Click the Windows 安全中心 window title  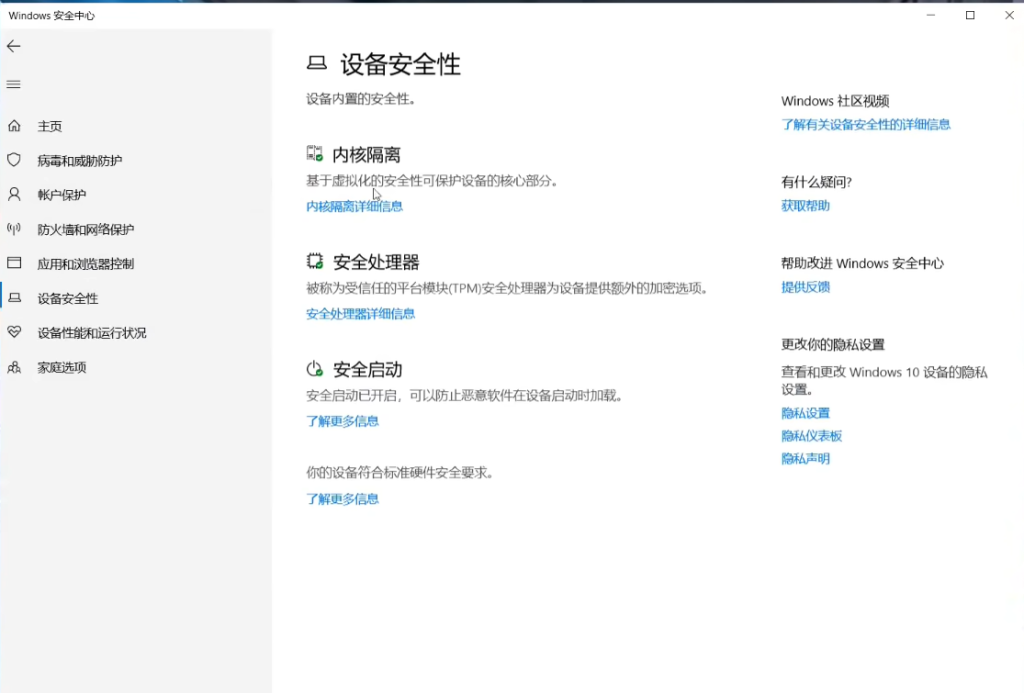tap(52, 16)
